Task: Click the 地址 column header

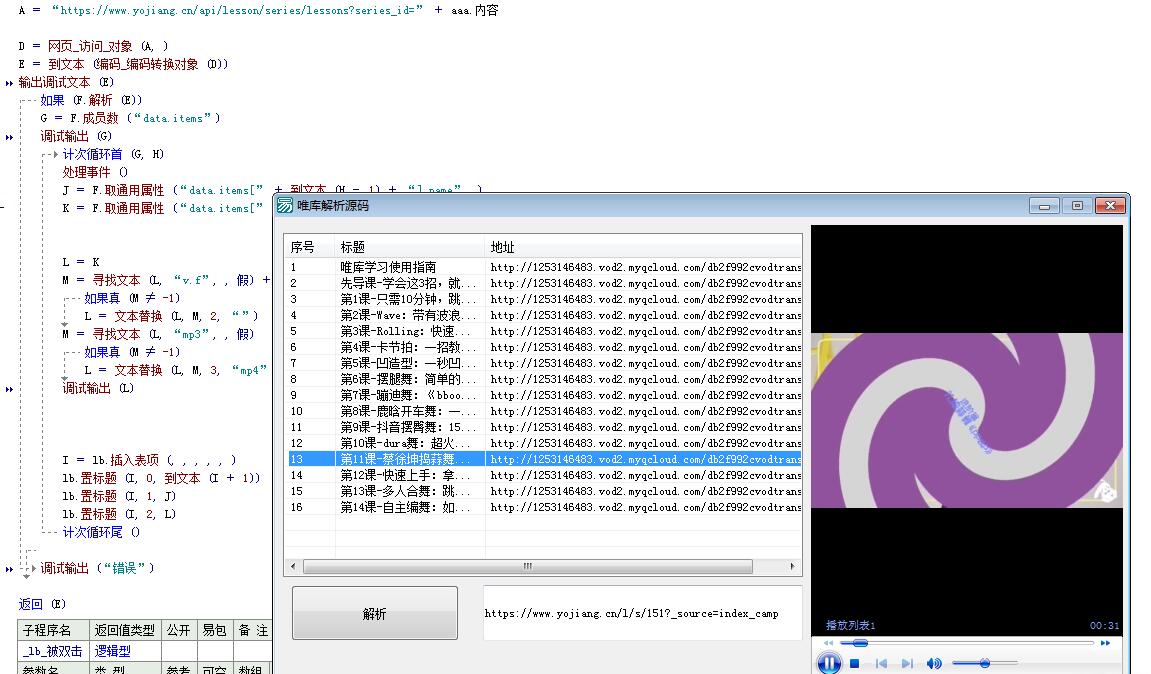Action: coord(643,247)
